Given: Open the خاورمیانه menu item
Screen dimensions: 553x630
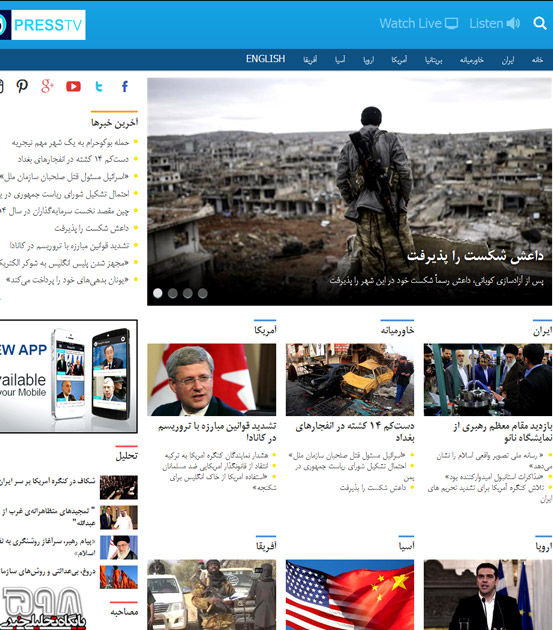Looking at the screenshot, I should [x=472, y=60].
